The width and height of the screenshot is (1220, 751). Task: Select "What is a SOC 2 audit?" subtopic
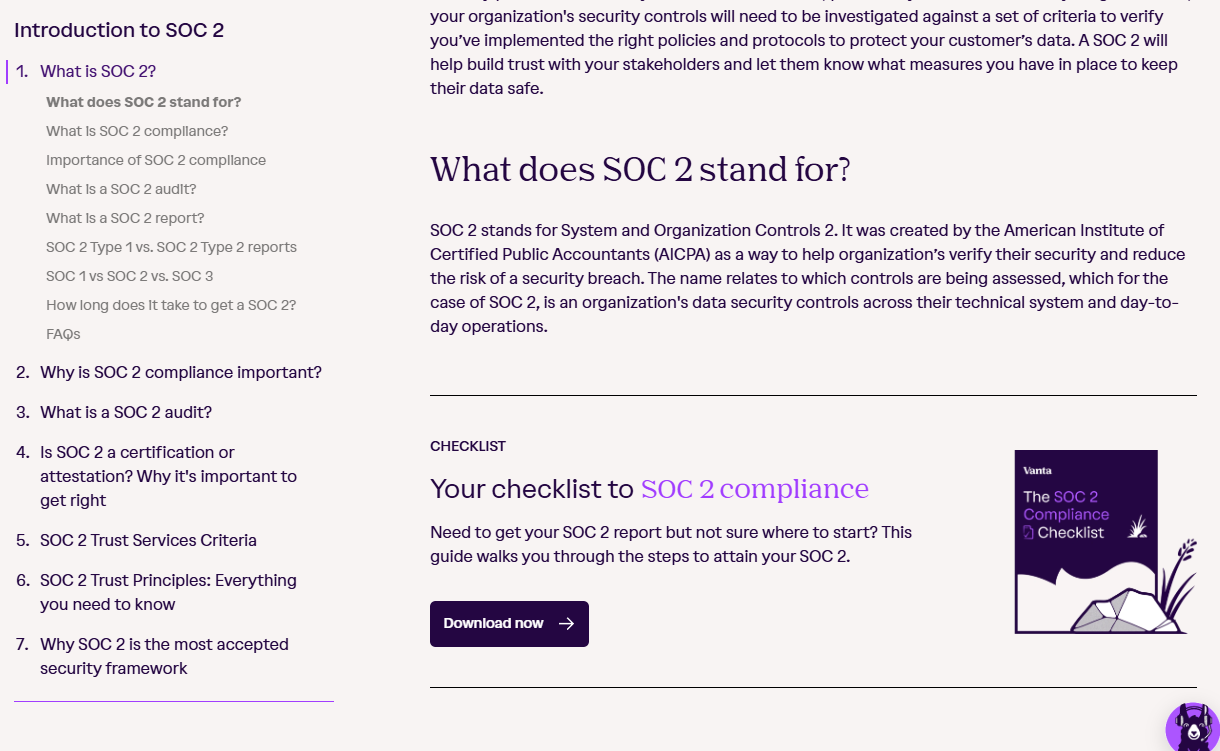coord(121,189)
